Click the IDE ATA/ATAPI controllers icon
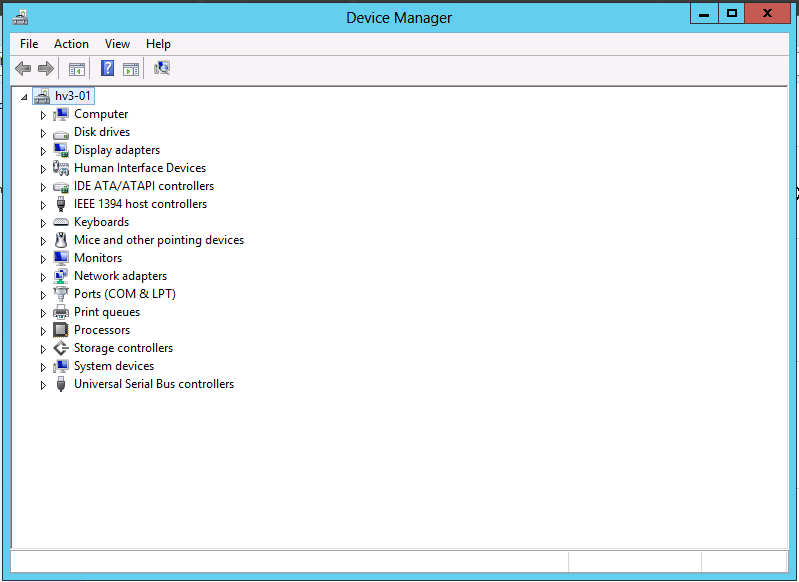 pos(61,187)
